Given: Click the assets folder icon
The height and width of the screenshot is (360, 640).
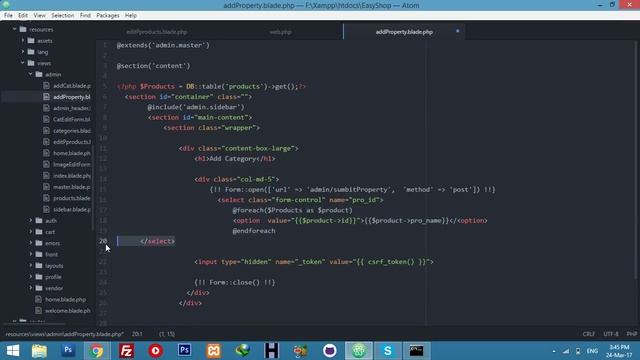Looking at the screenshot, I should pos(31,40).
